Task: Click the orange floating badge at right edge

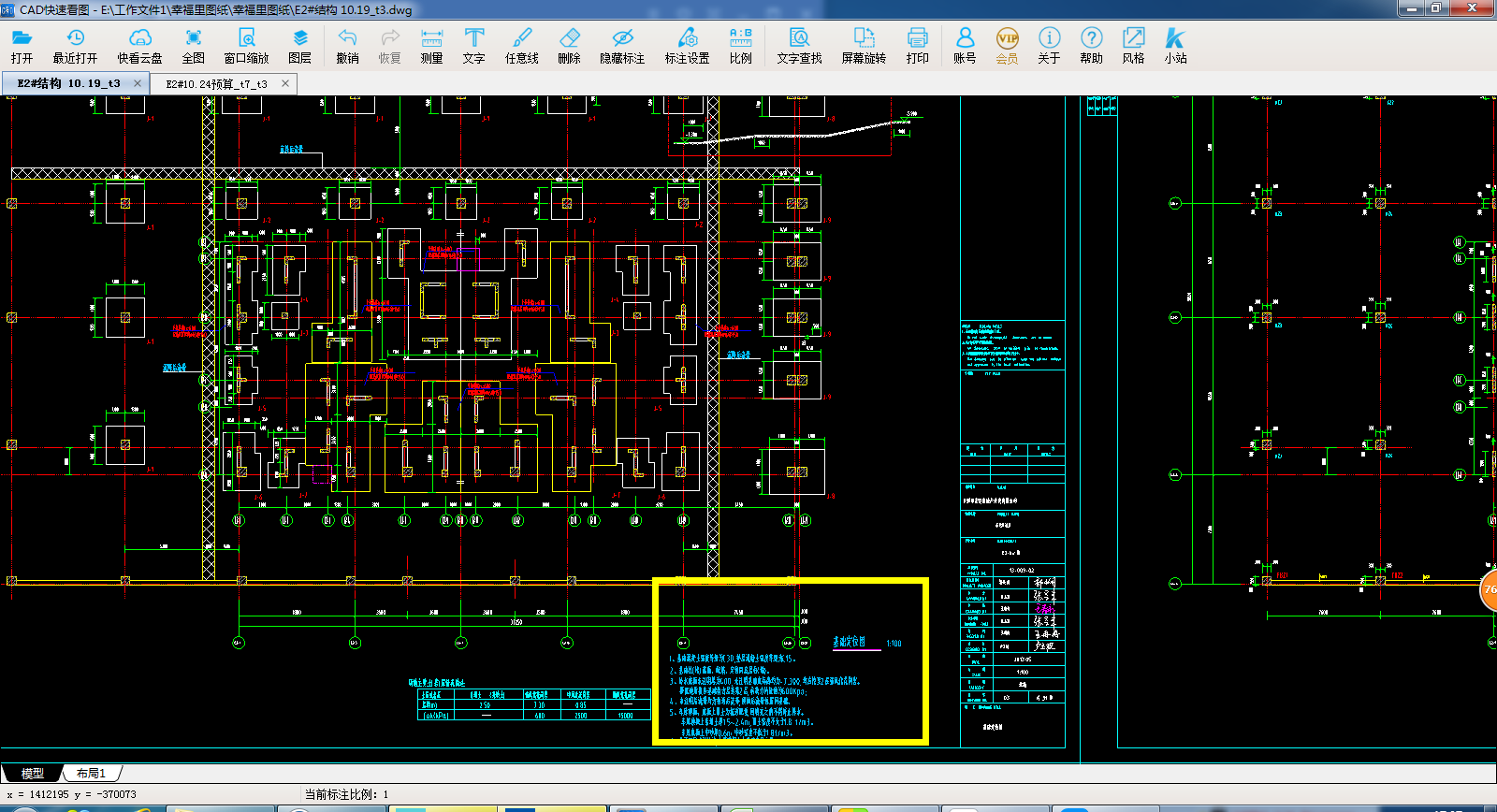Action: (1488, 590)
